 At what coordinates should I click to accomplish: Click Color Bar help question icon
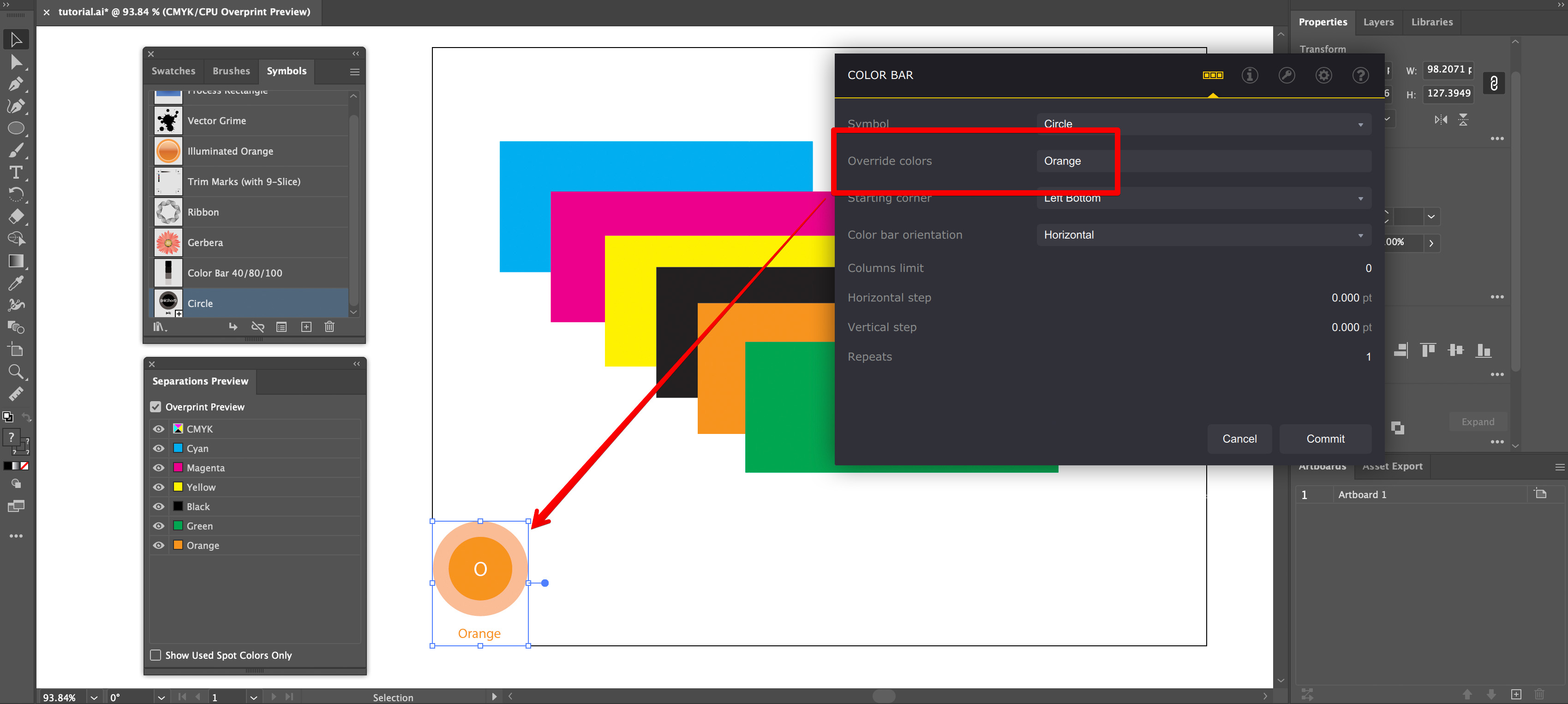1360,75
